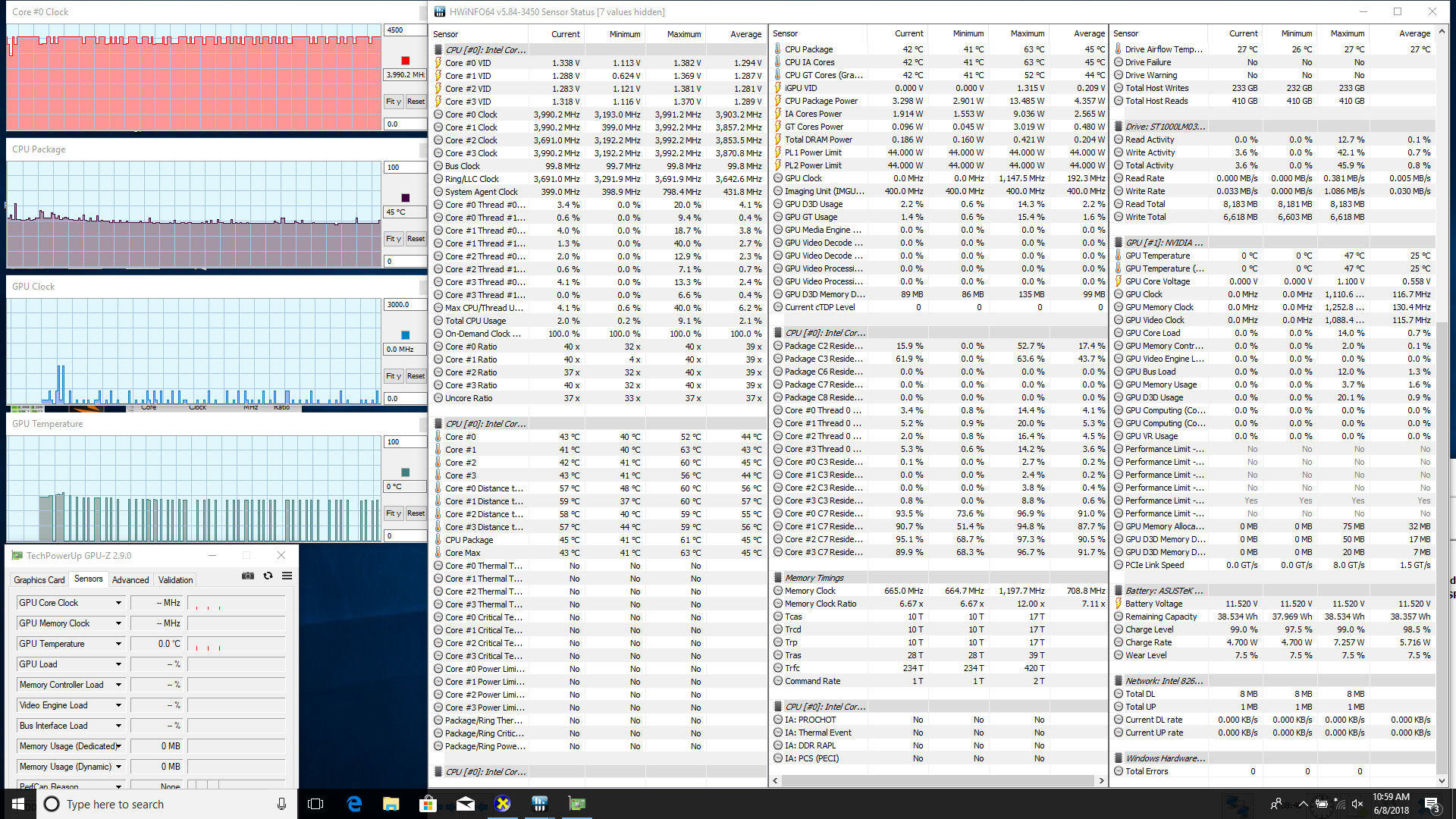
Task: Open the GPU-Z hamburger menu
Action: tap(287, 576)
